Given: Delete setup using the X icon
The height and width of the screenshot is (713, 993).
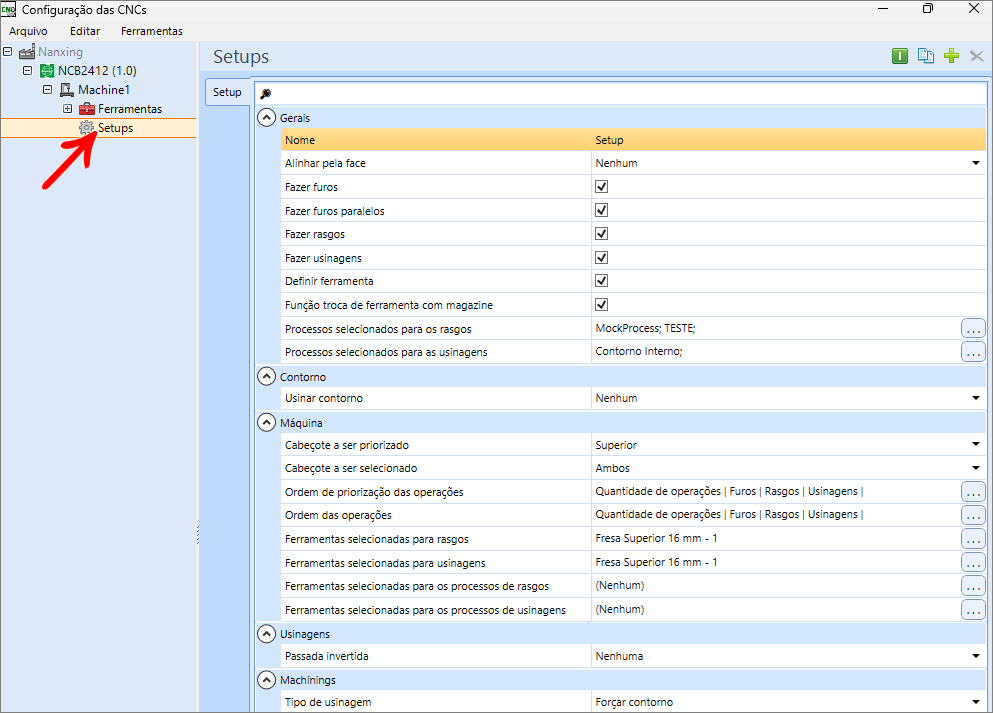Looking at the screenshot, I should click(977, 56).
